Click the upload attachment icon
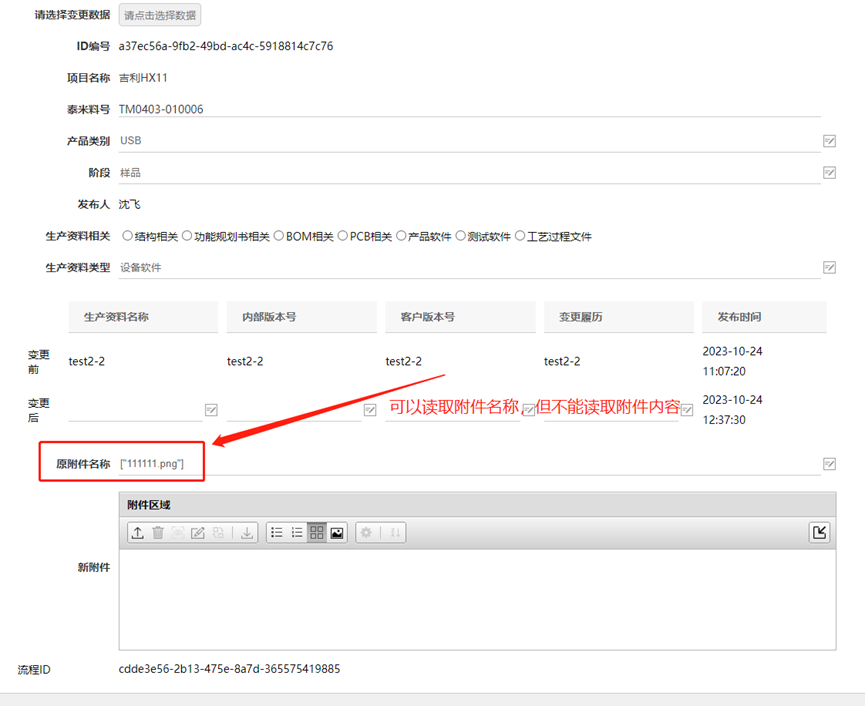865x706 pixels. [138, 533]
